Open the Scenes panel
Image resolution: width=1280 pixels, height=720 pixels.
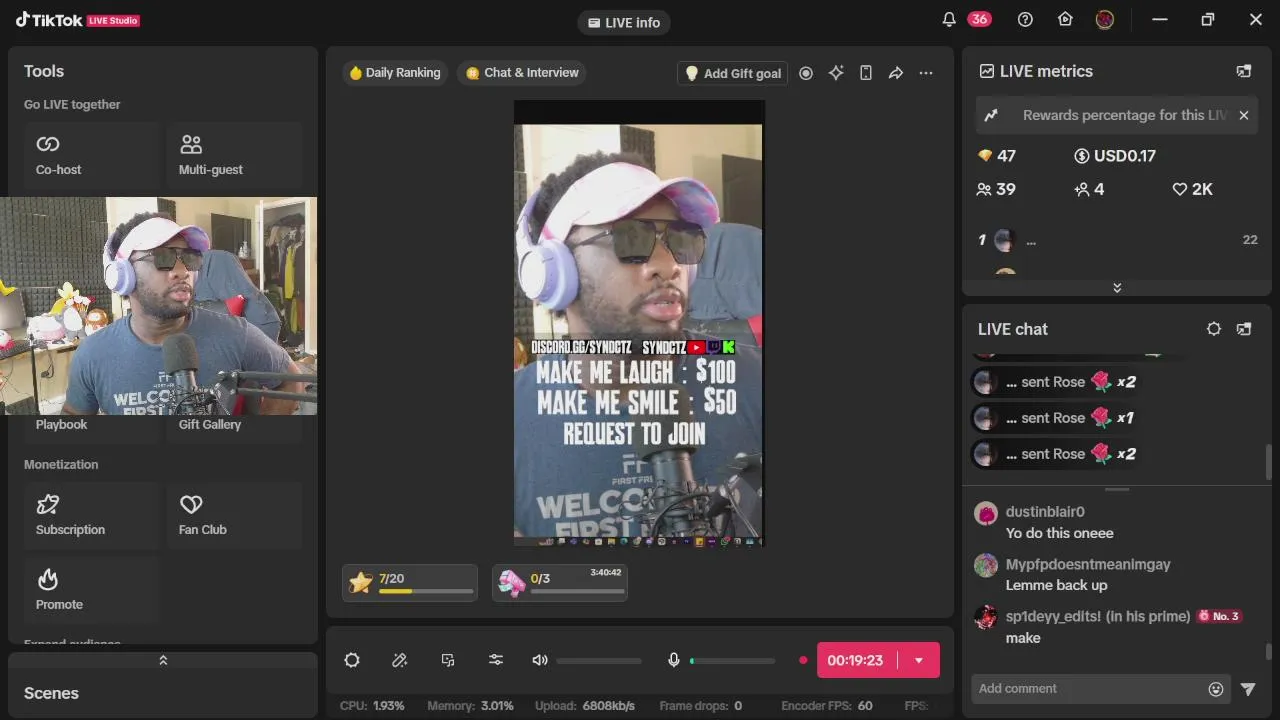[51, 693]
